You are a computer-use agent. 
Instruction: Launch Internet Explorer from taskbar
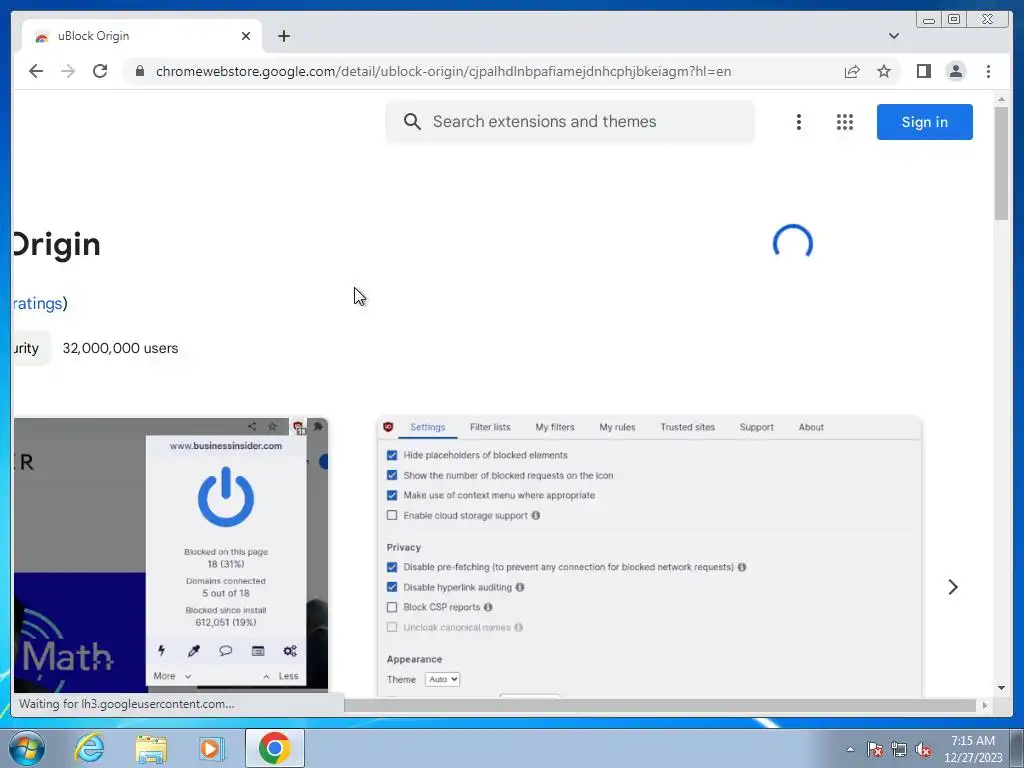tap(89, 748)
